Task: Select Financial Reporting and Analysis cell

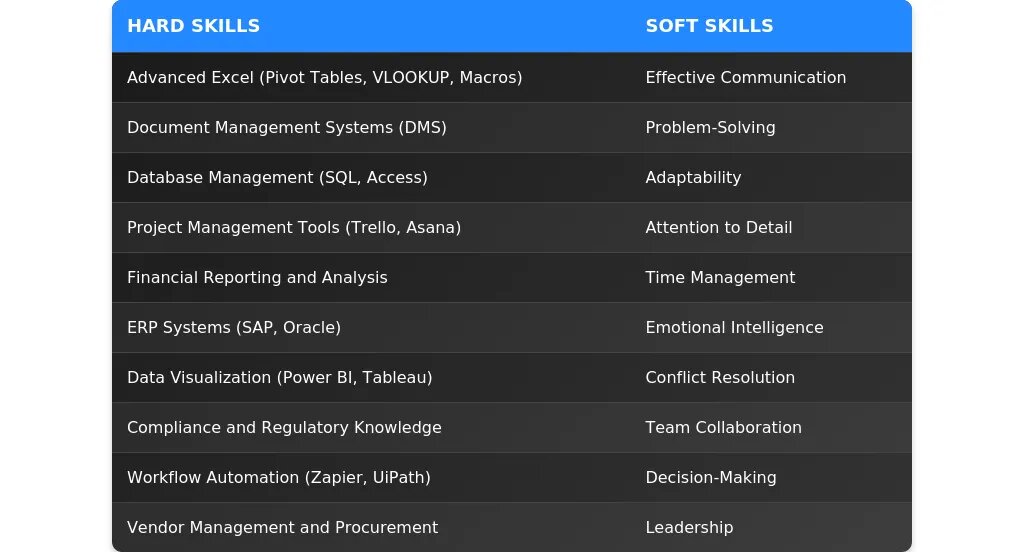Action: tap(257, 277)
